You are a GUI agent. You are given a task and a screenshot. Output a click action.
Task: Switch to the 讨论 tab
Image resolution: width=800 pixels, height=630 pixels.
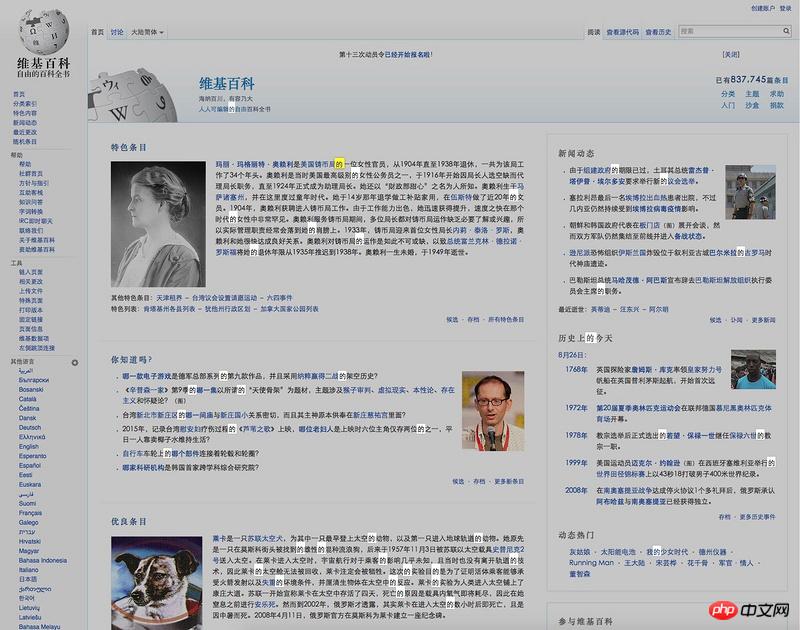click(x=117, y=32)
